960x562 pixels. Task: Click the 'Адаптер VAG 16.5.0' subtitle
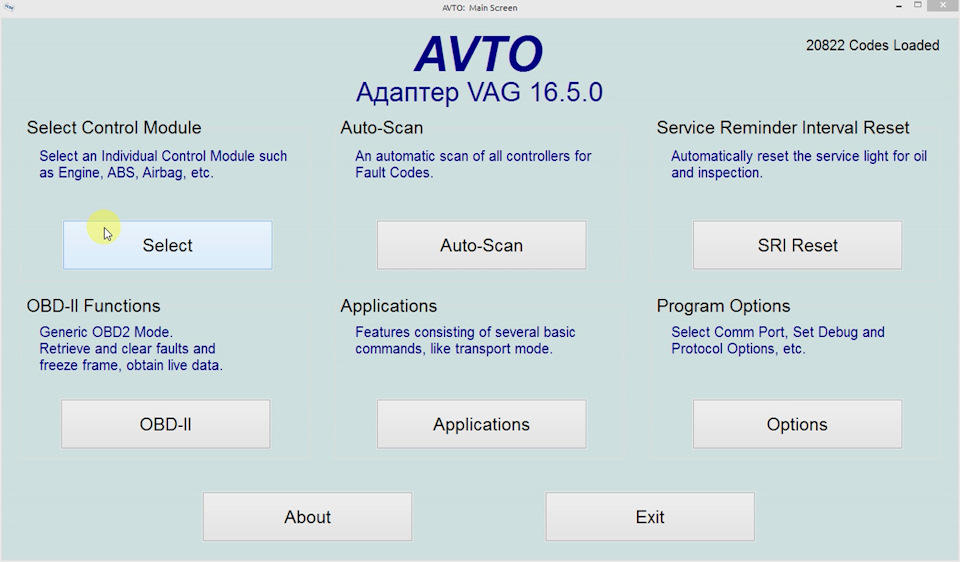tap(479, 92)
